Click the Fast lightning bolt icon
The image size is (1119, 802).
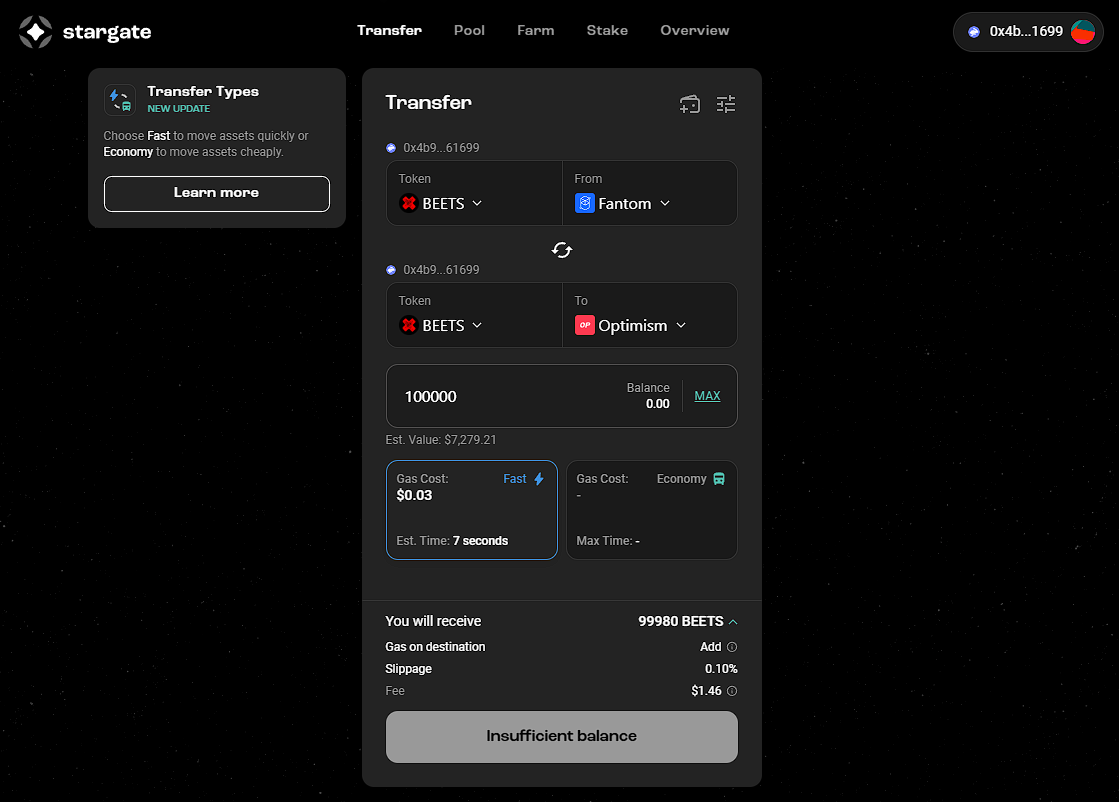[539, 479]
